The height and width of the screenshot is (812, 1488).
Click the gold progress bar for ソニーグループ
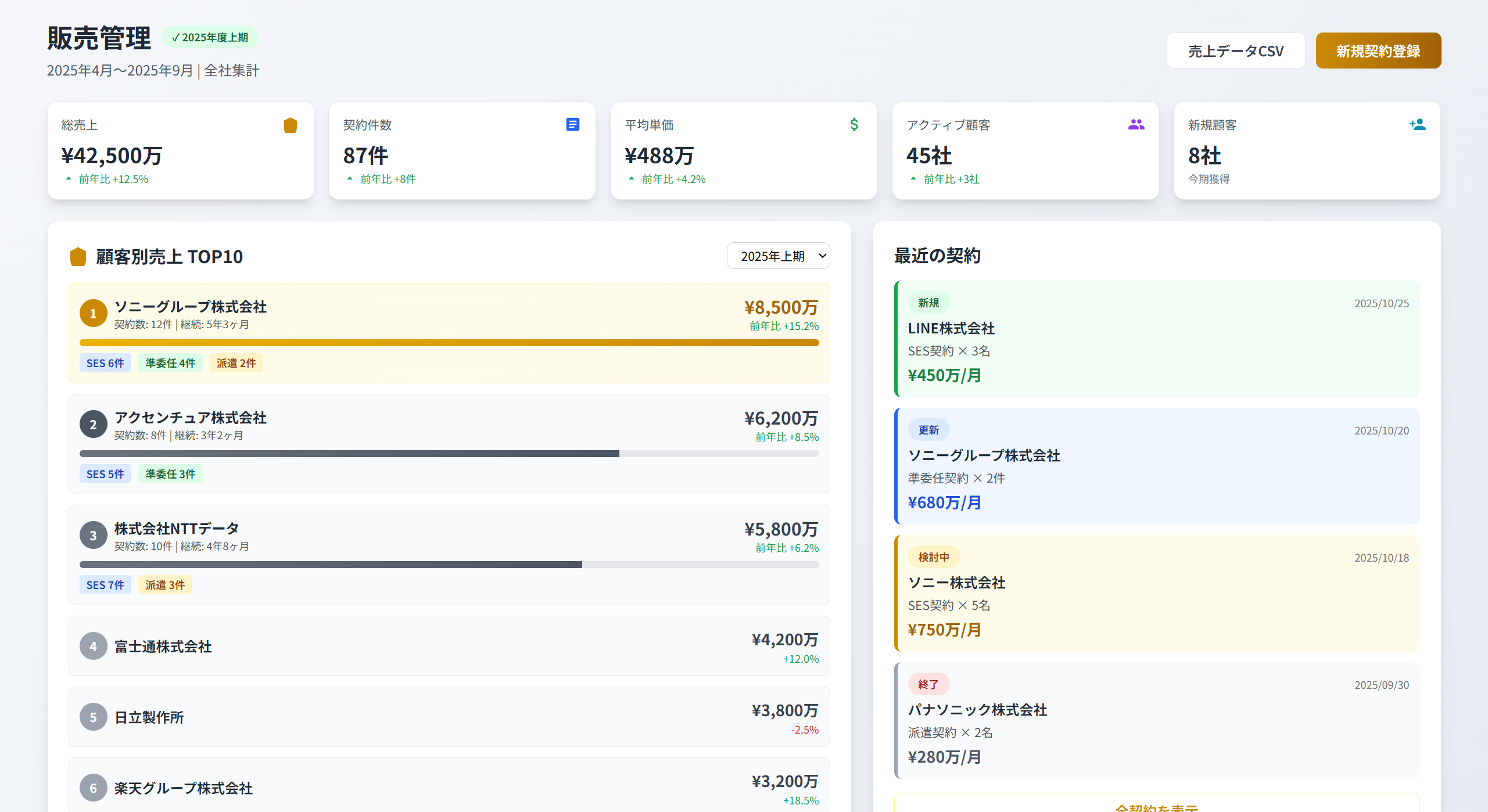click(449, 343)
